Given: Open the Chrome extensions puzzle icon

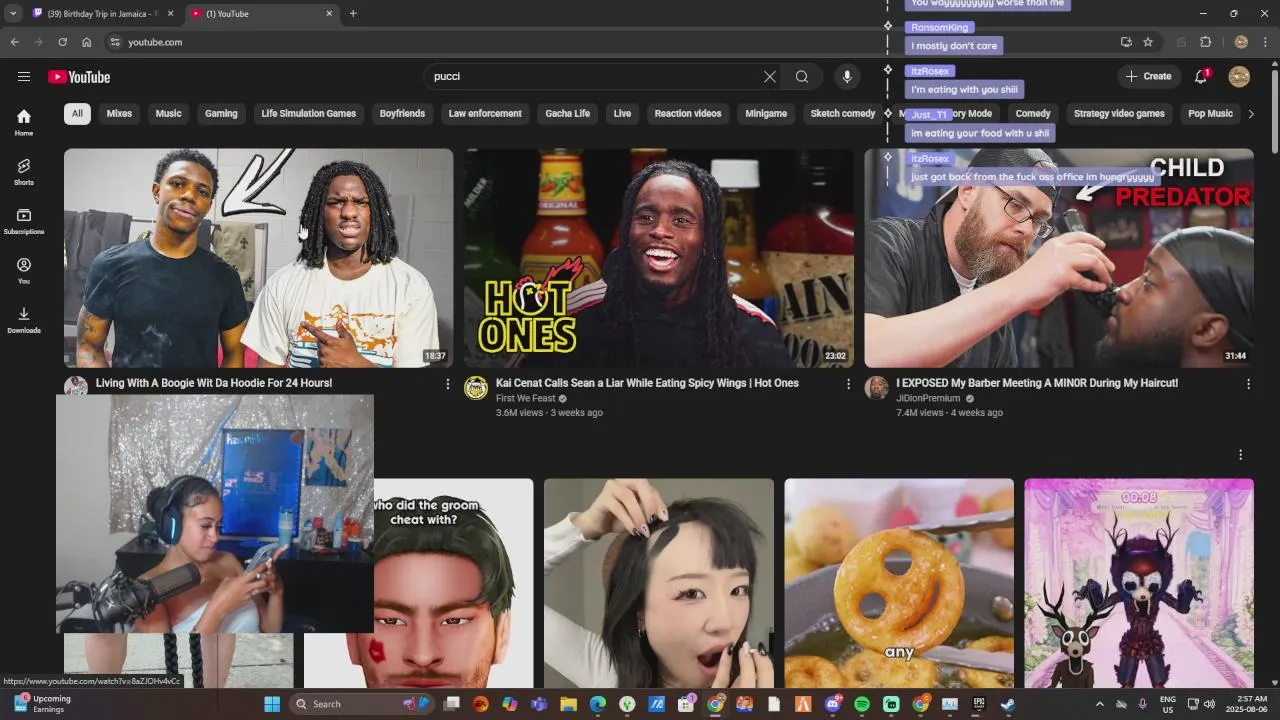Looking at the screenshot, I should tap(1205, 42).
